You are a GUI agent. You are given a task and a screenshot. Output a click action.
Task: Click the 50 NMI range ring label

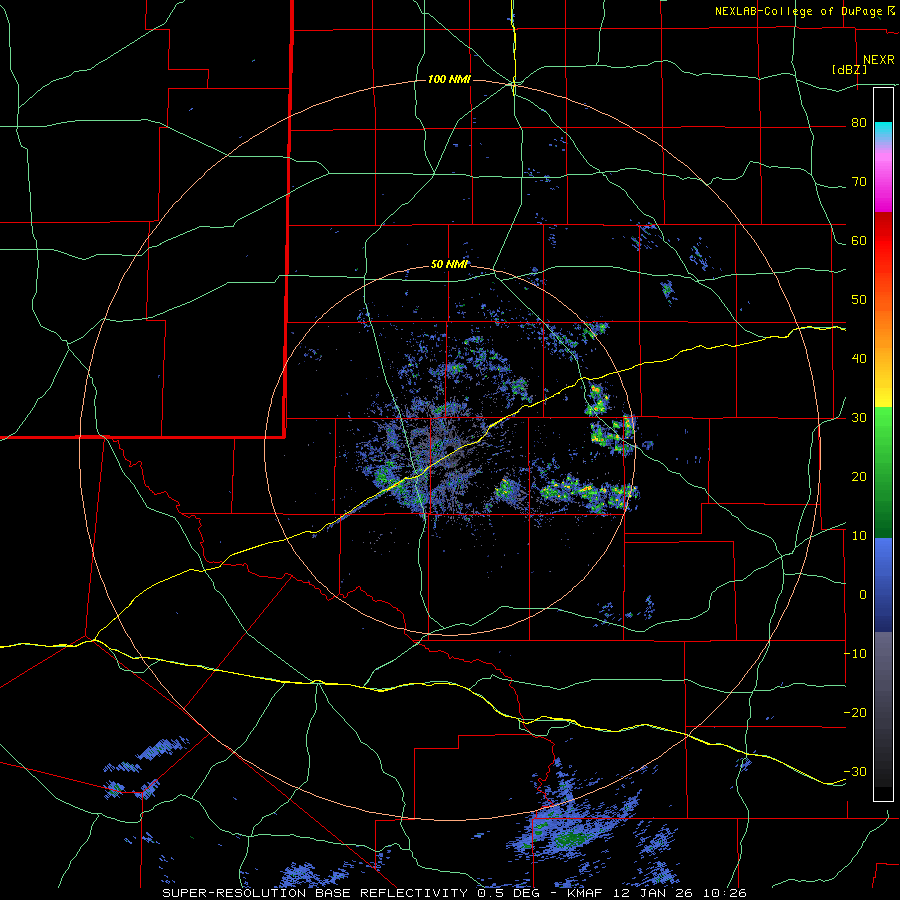(449, 265)
